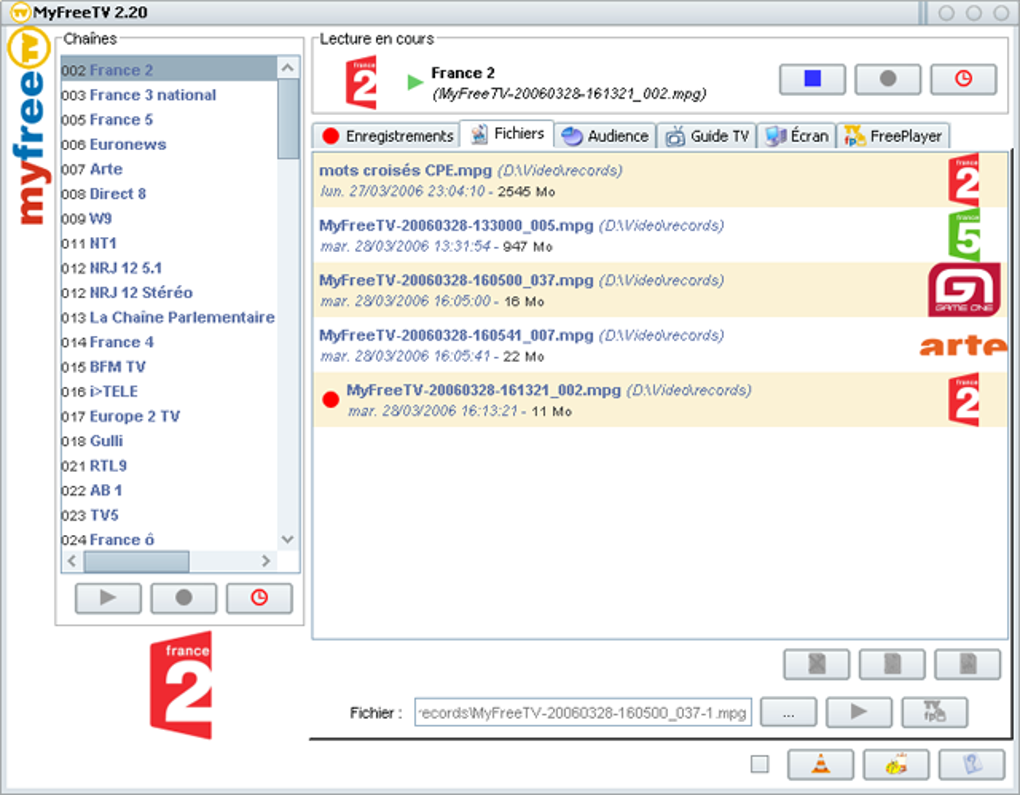Screen dimensions: 1020x795
Task: Click the channel list's horizontal scrollbar thumb
Action: click(x=137, y=561)
